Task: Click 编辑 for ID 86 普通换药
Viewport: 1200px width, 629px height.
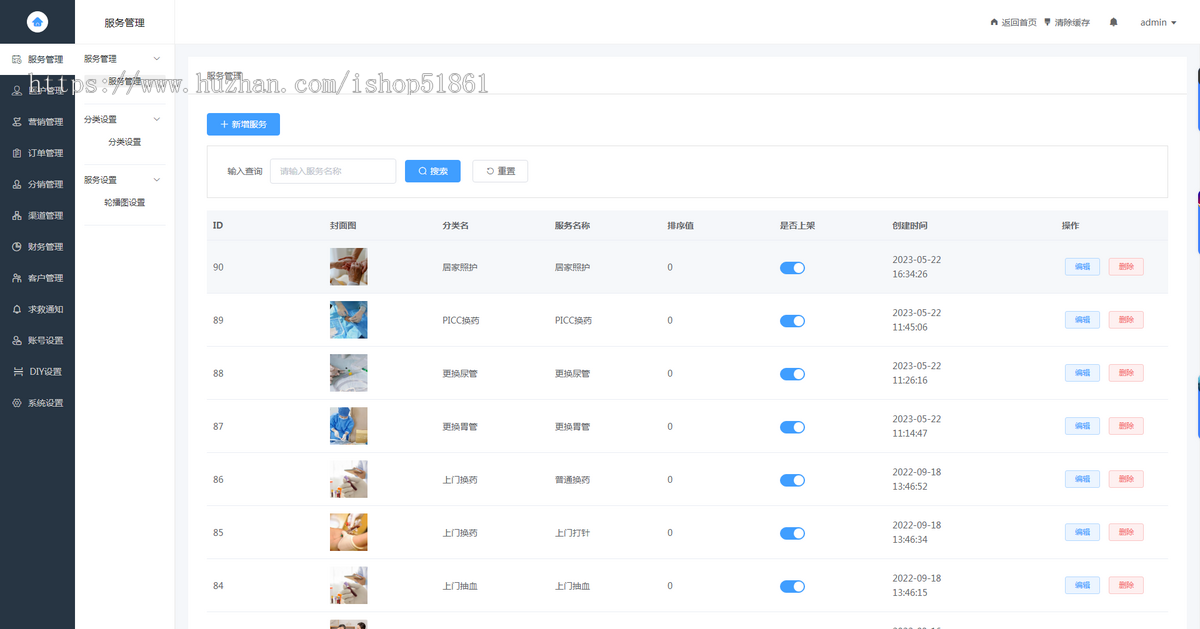Action: [1082, 479]
